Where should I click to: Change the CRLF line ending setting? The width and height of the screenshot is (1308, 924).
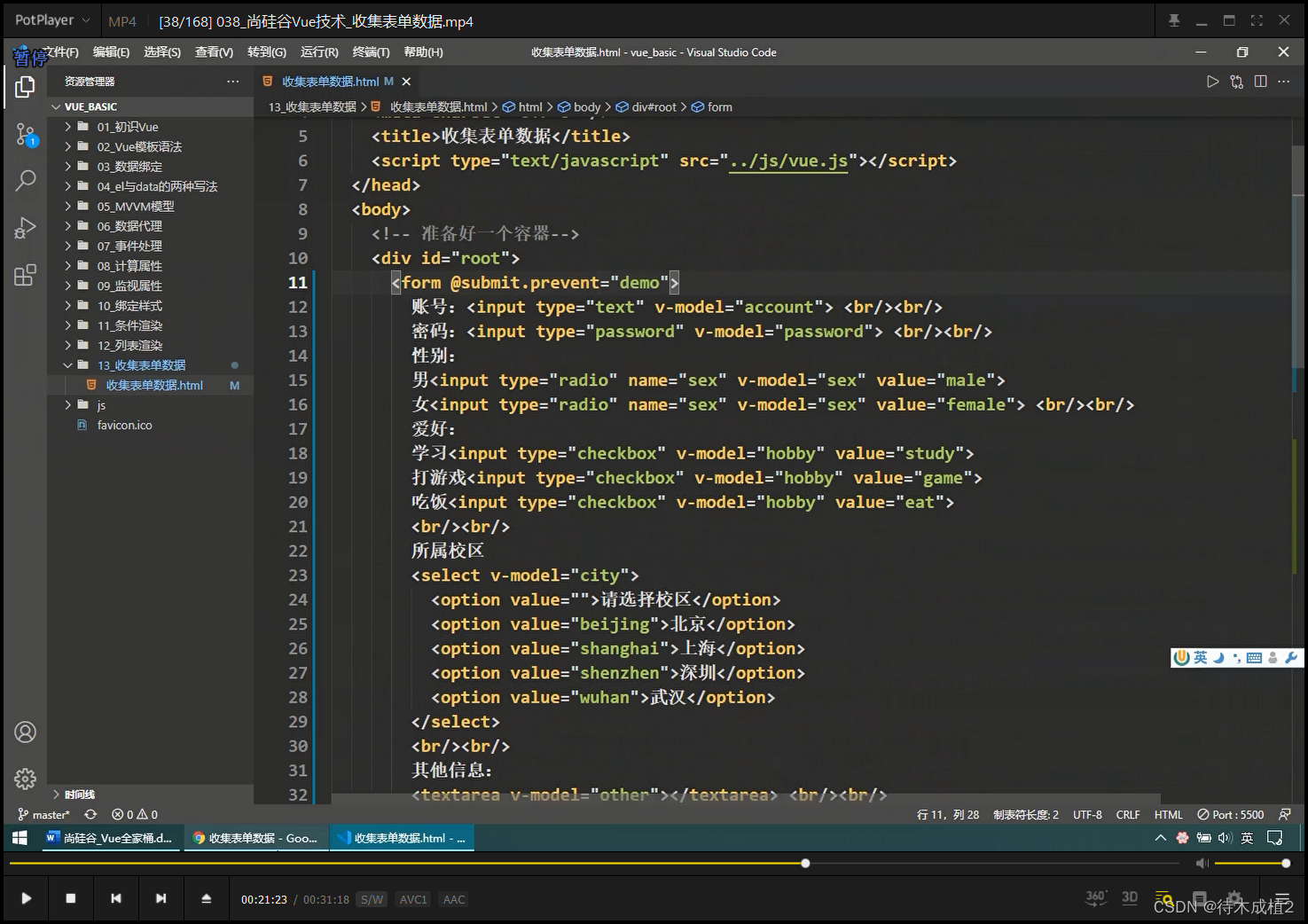point(1128,815)
